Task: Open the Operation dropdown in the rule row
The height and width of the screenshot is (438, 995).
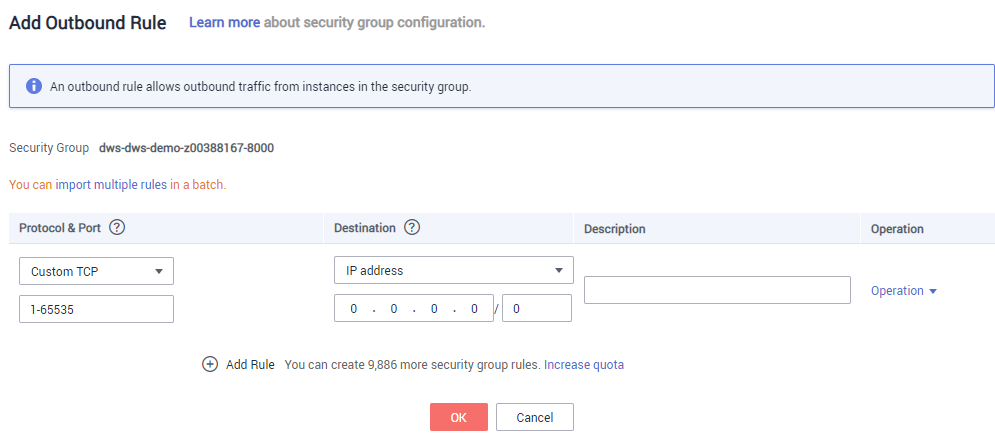Action: point(904,291)
